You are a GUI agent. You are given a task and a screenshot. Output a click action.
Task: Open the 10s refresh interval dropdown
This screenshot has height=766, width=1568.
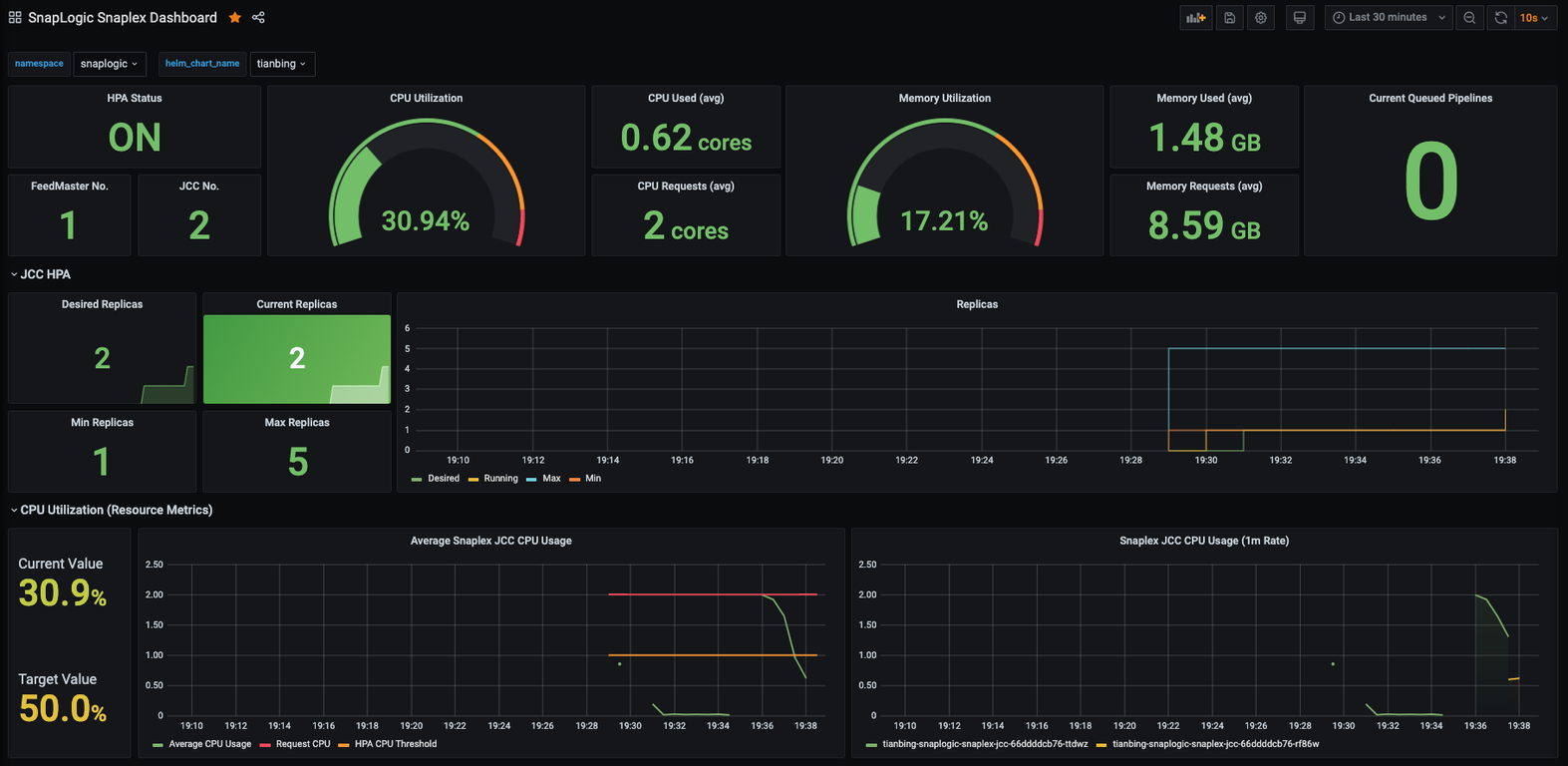tap(1534, 18)
